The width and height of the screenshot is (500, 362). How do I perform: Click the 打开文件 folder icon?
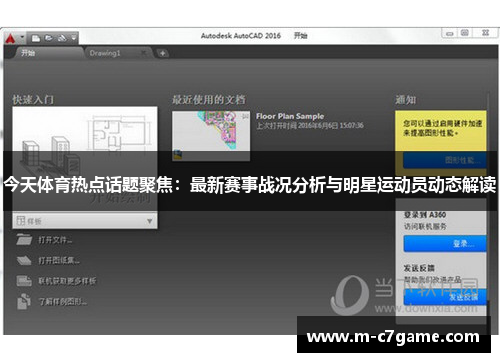pos(24,239)
